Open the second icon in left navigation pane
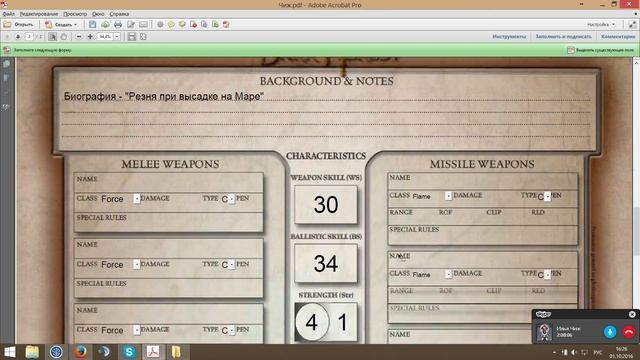This screenshot has height=360, width=640. coord(7,78)
